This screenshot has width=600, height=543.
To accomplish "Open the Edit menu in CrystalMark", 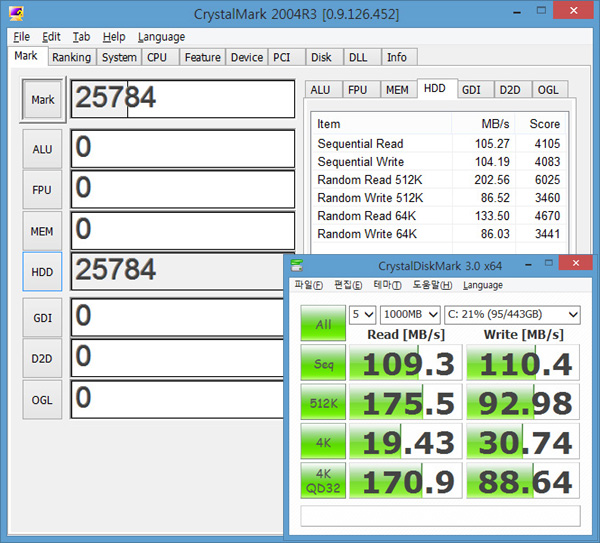I will pos(51,37).
